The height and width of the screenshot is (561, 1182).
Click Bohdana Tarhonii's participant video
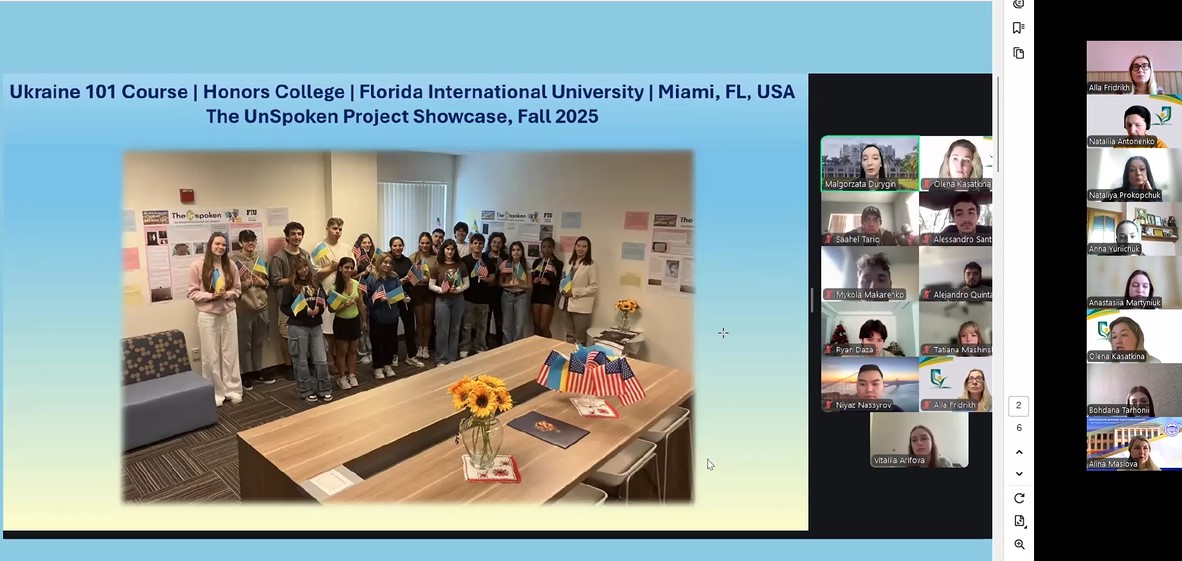1133,389
